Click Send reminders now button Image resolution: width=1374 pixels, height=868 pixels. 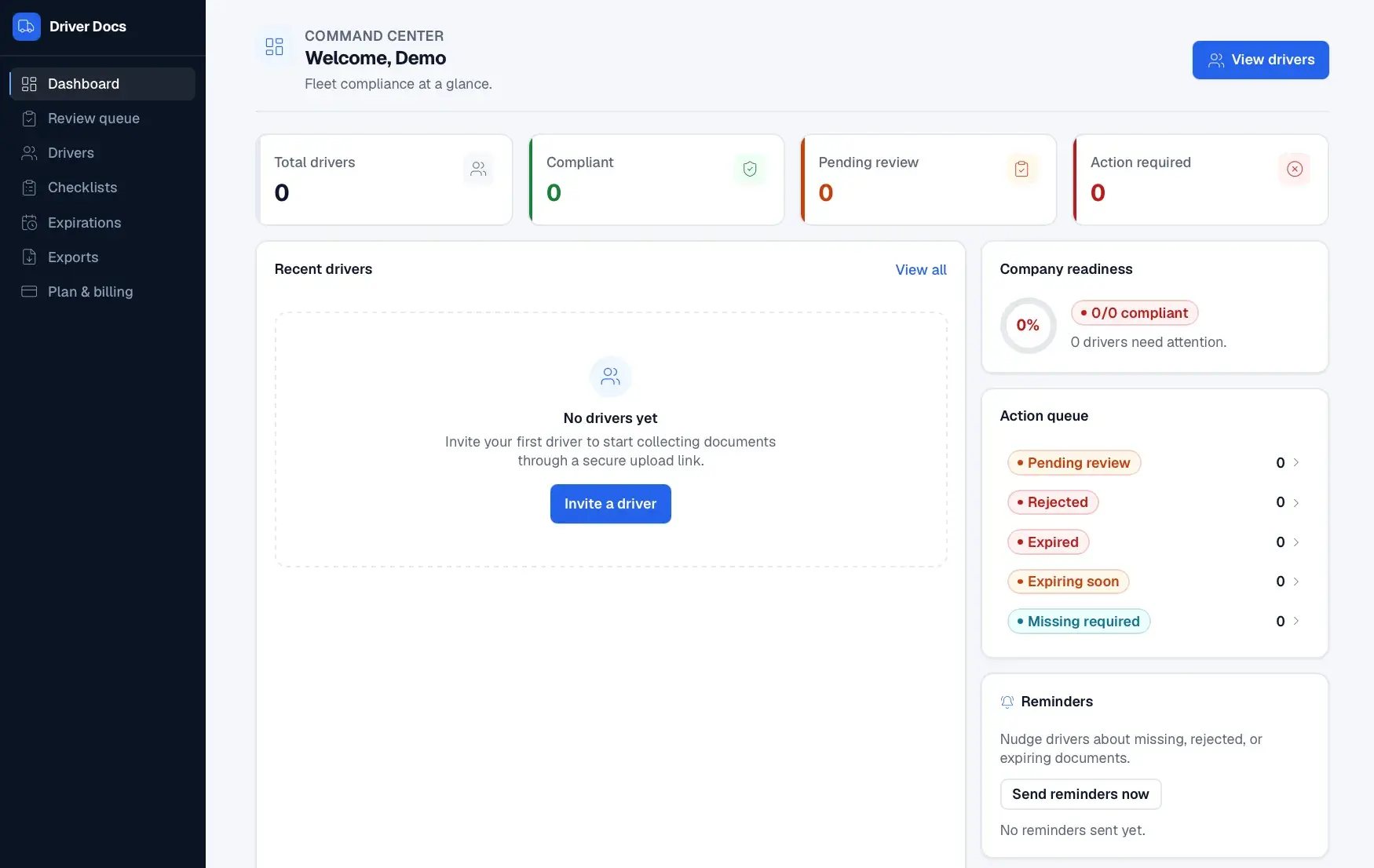tap(1080, 794)
